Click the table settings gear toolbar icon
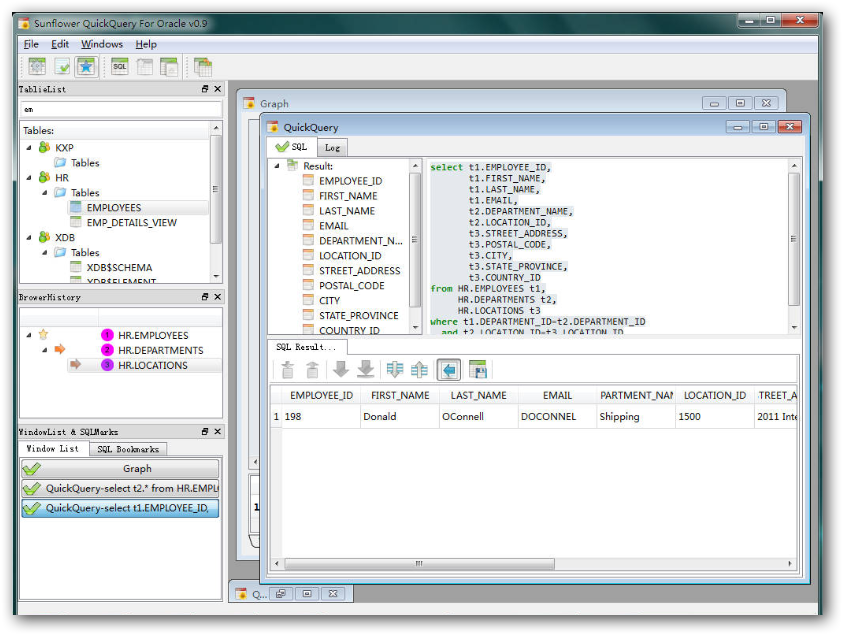 (37, 67)
